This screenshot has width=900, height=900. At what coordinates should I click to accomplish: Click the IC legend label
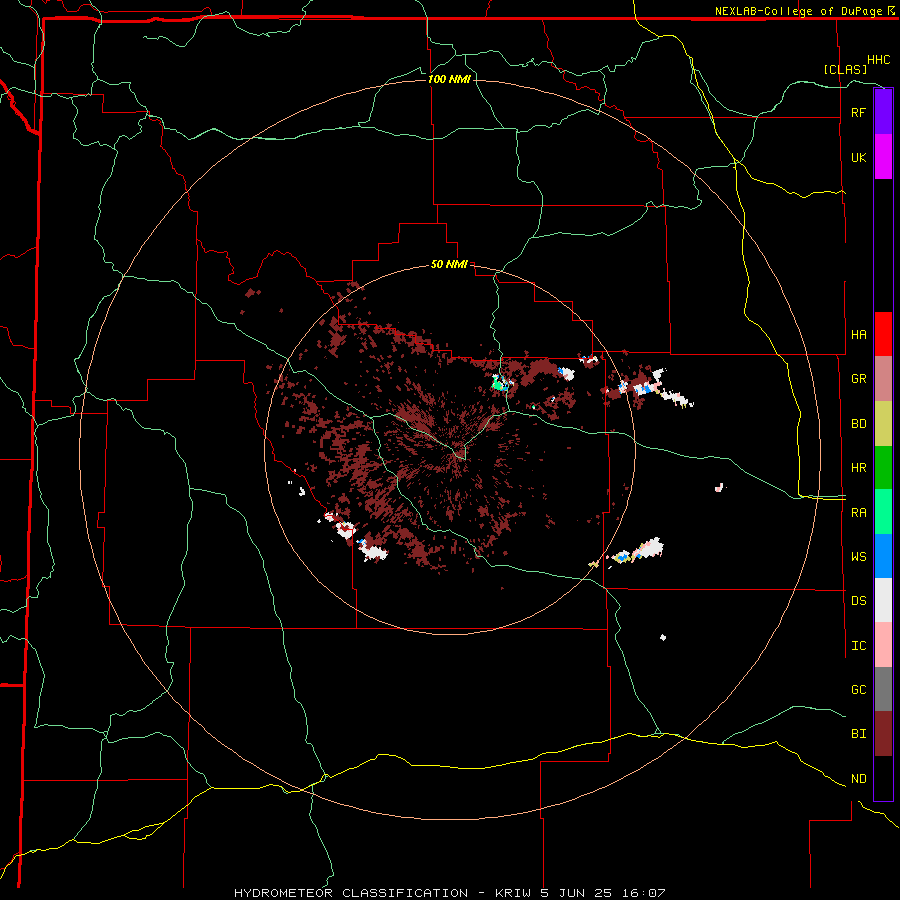tap(858, 646)
